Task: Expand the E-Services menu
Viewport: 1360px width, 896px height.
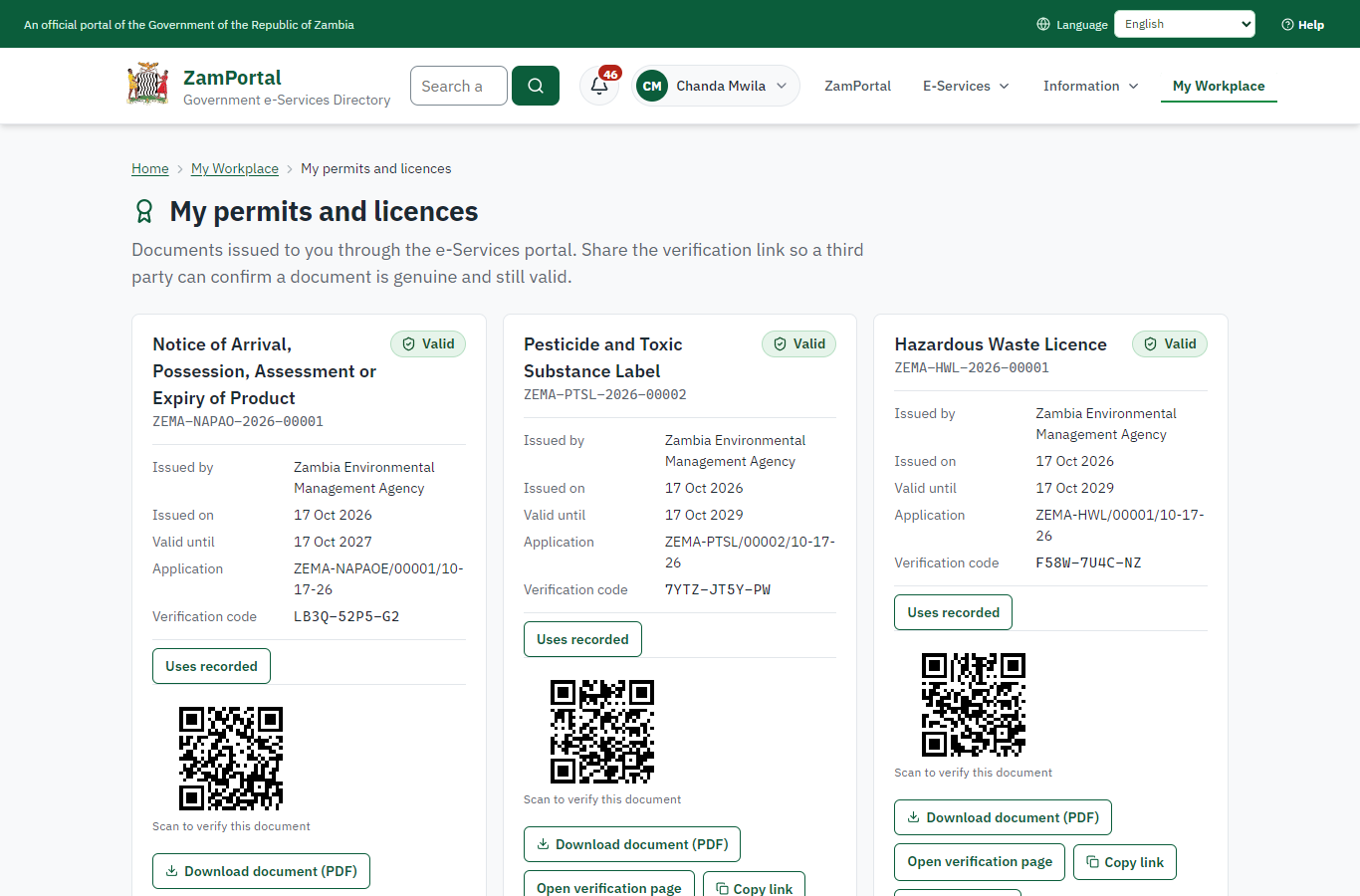Action: 966,86
